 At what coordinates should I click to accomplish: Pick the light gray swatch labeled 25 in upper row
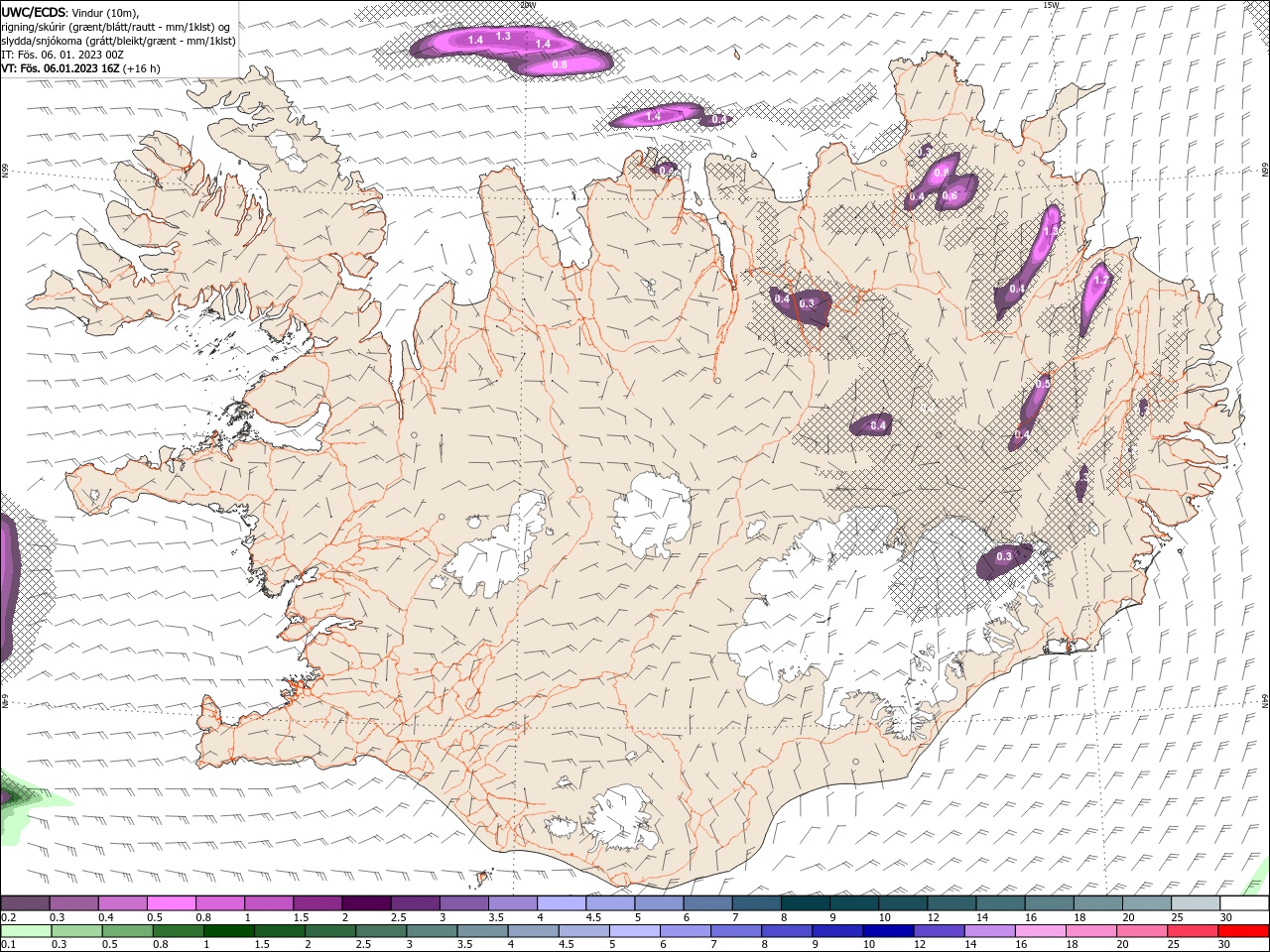[1196, 903]
